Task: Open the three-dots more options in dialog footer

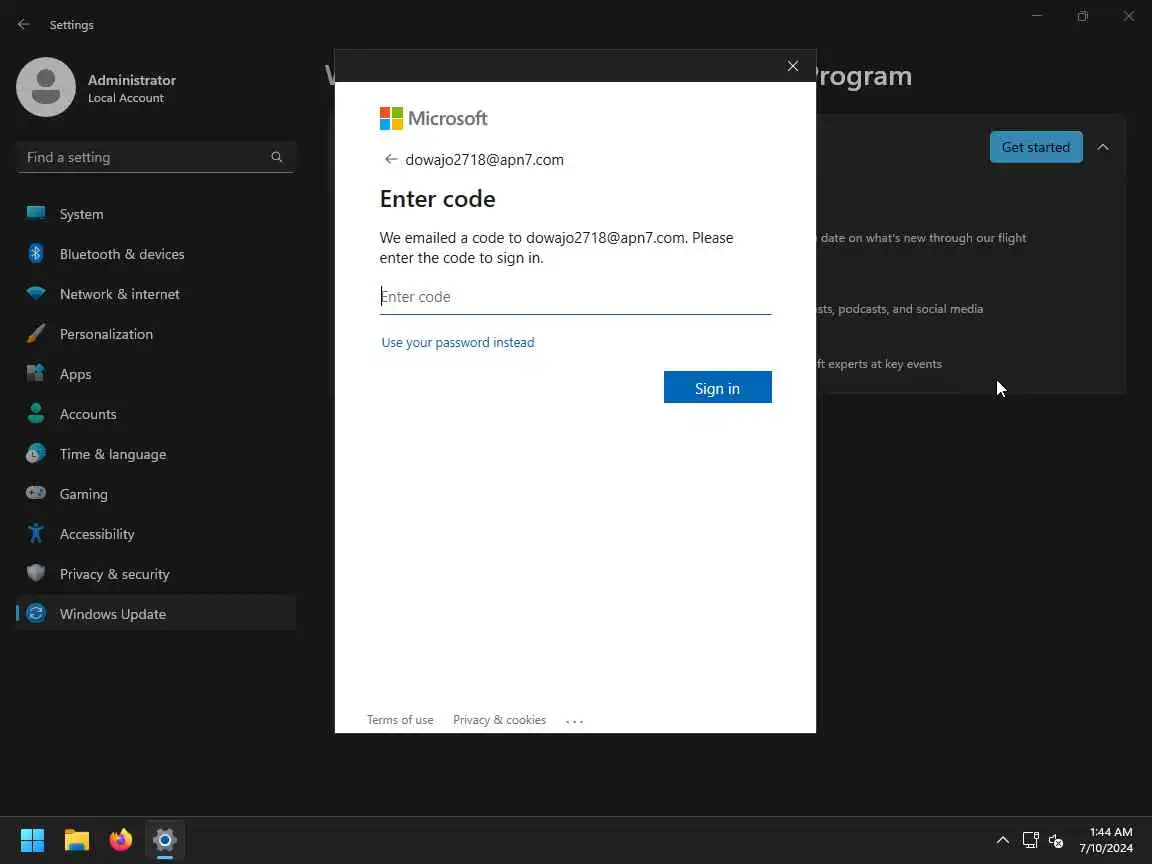Action: 575,721
